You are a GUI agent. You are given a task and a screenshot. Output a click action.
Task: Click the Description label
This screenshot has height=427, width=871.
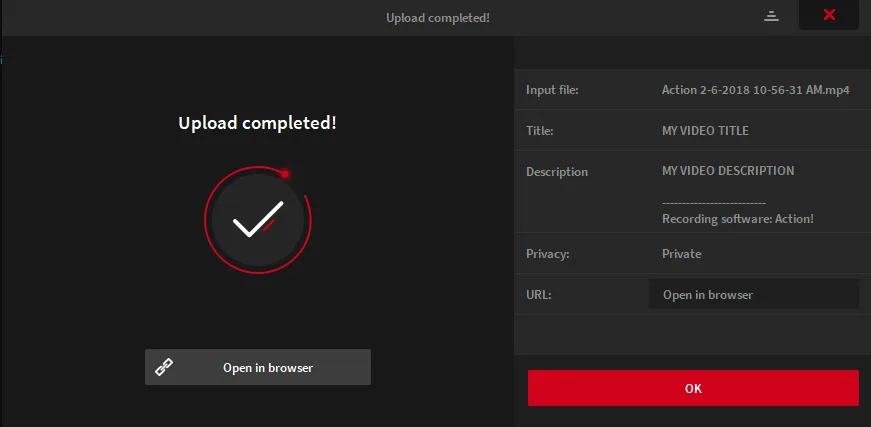pos(557,172)
